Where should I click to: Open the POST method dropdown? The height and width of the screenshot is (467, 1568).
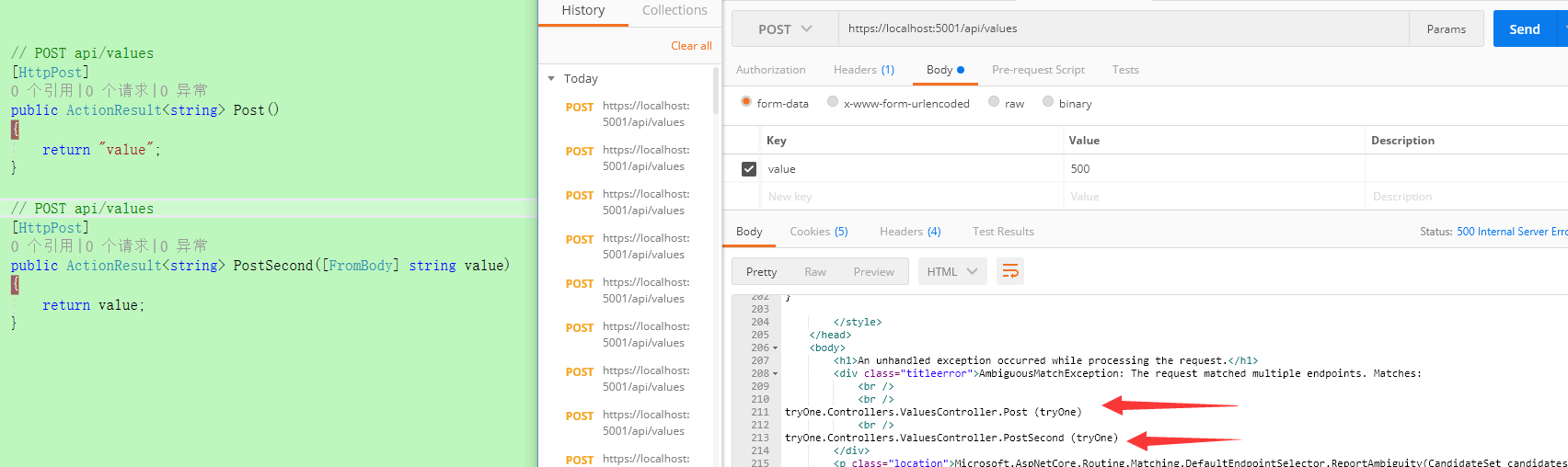tap(785, 29)
